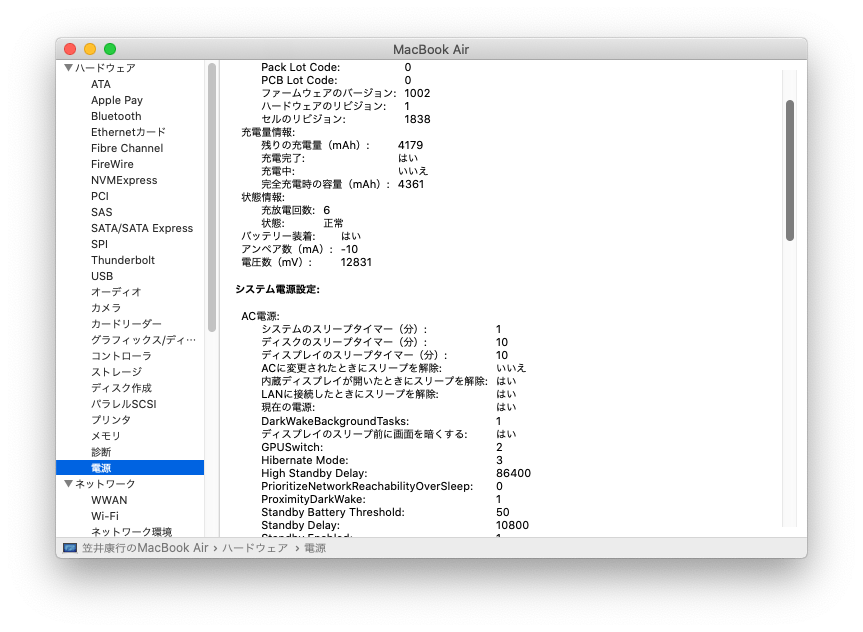Select Wi-Fi in the sidebar
The height and width of the screenshot is (632, 863).
click(105, 516)
